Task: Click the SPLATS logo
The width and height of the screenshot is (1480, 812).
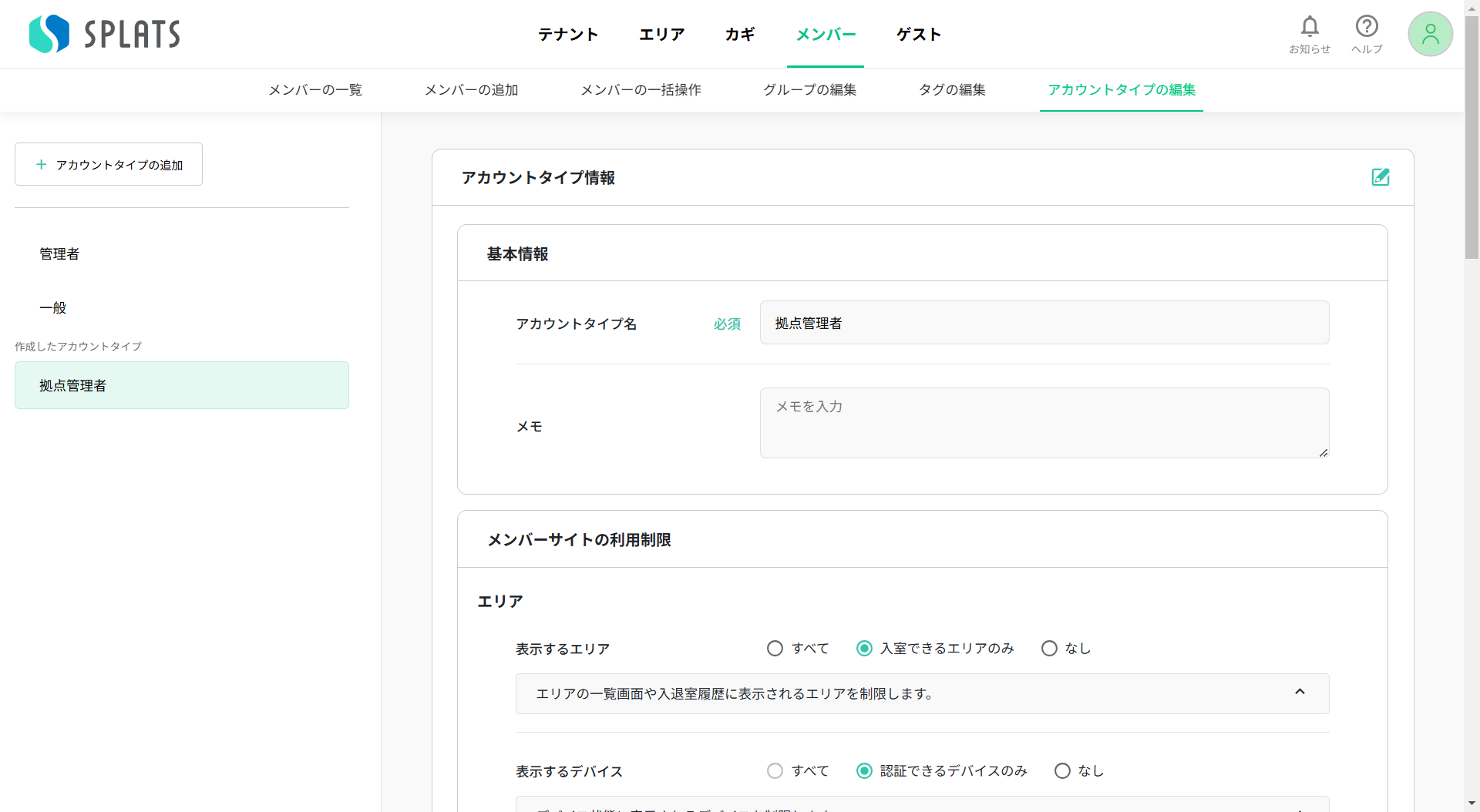Action: pyautogui.click(x=103, y=33)
